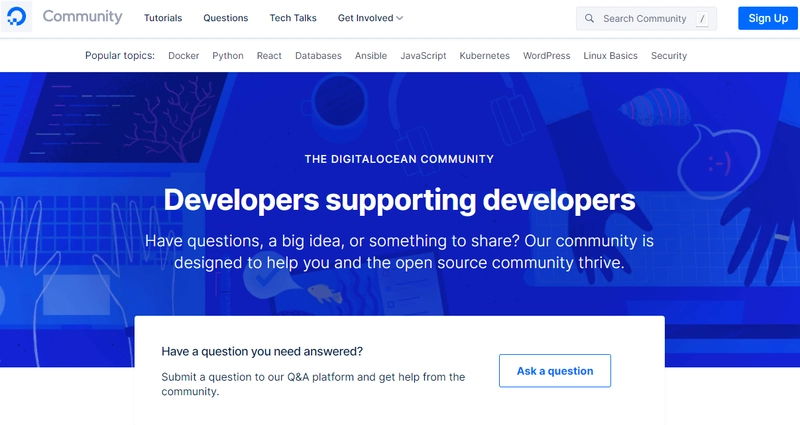Image resolution: width=800 pixels, height=425 pixels.
Task: Go to Tech Talks
Action: (x=293, y=18)
